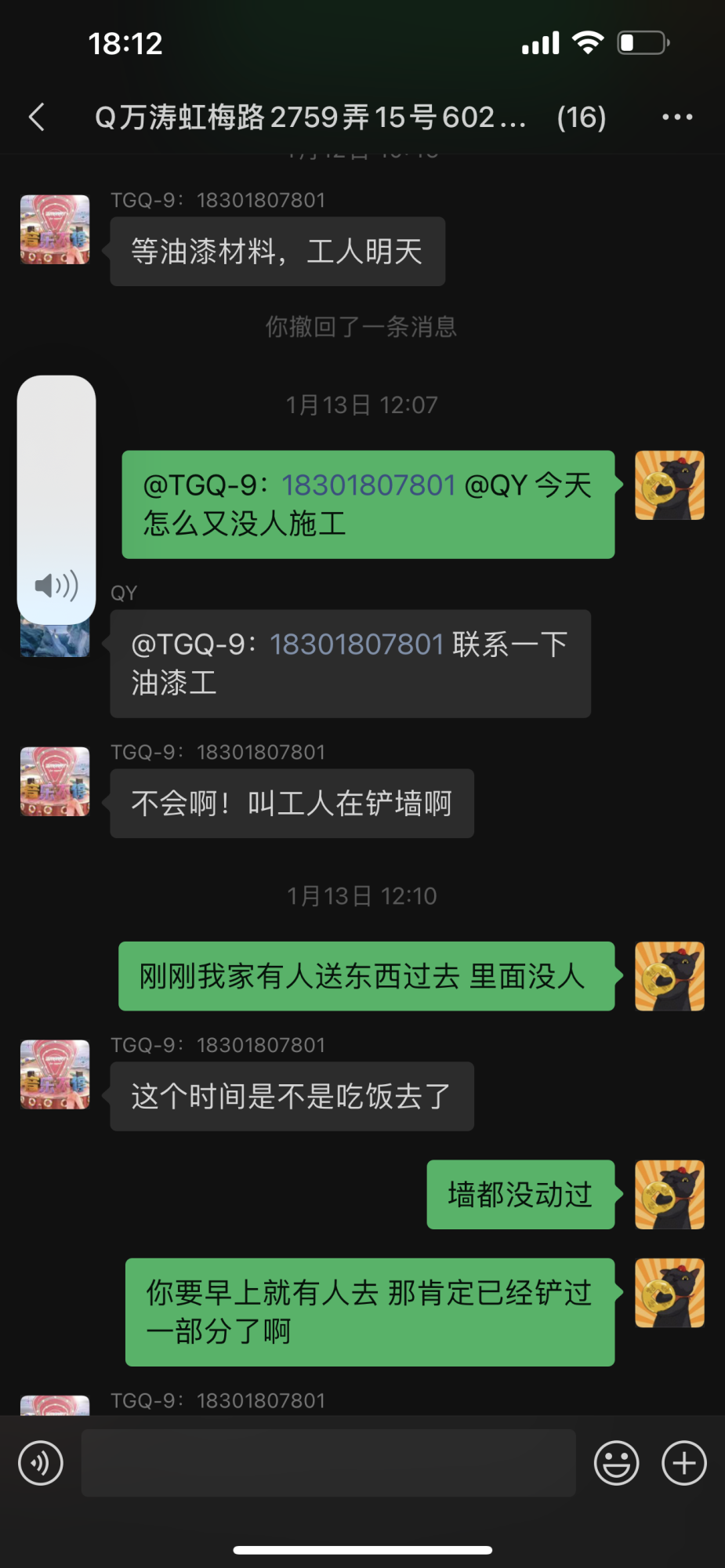
Task: Open the emoji sticker panel
Action: click(617, 1463)
